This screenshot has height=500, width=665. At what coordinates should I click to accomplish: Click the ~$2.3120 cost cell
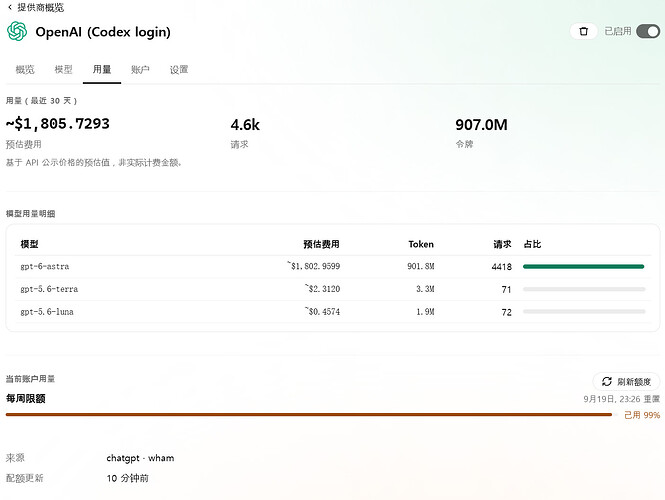click(x=322, y=289)
